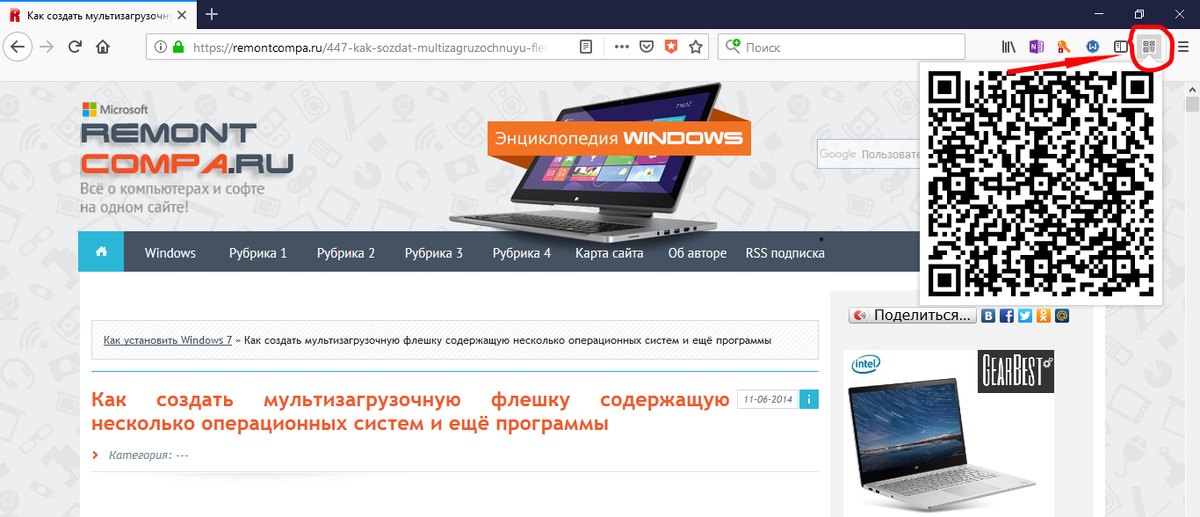Screen dimensions: 1200x517
Task: Click the Remontcompa.ru site logo
Action: point(187,149)
